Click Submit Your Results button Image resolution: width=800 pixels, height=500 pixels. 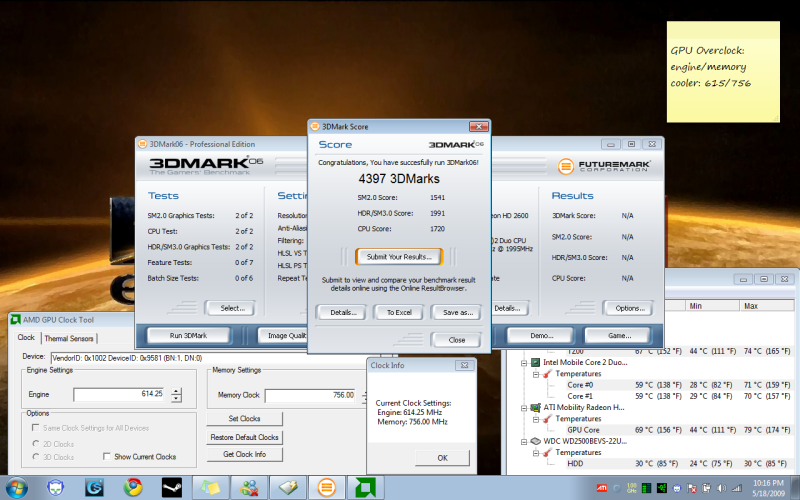click(399, 257)
